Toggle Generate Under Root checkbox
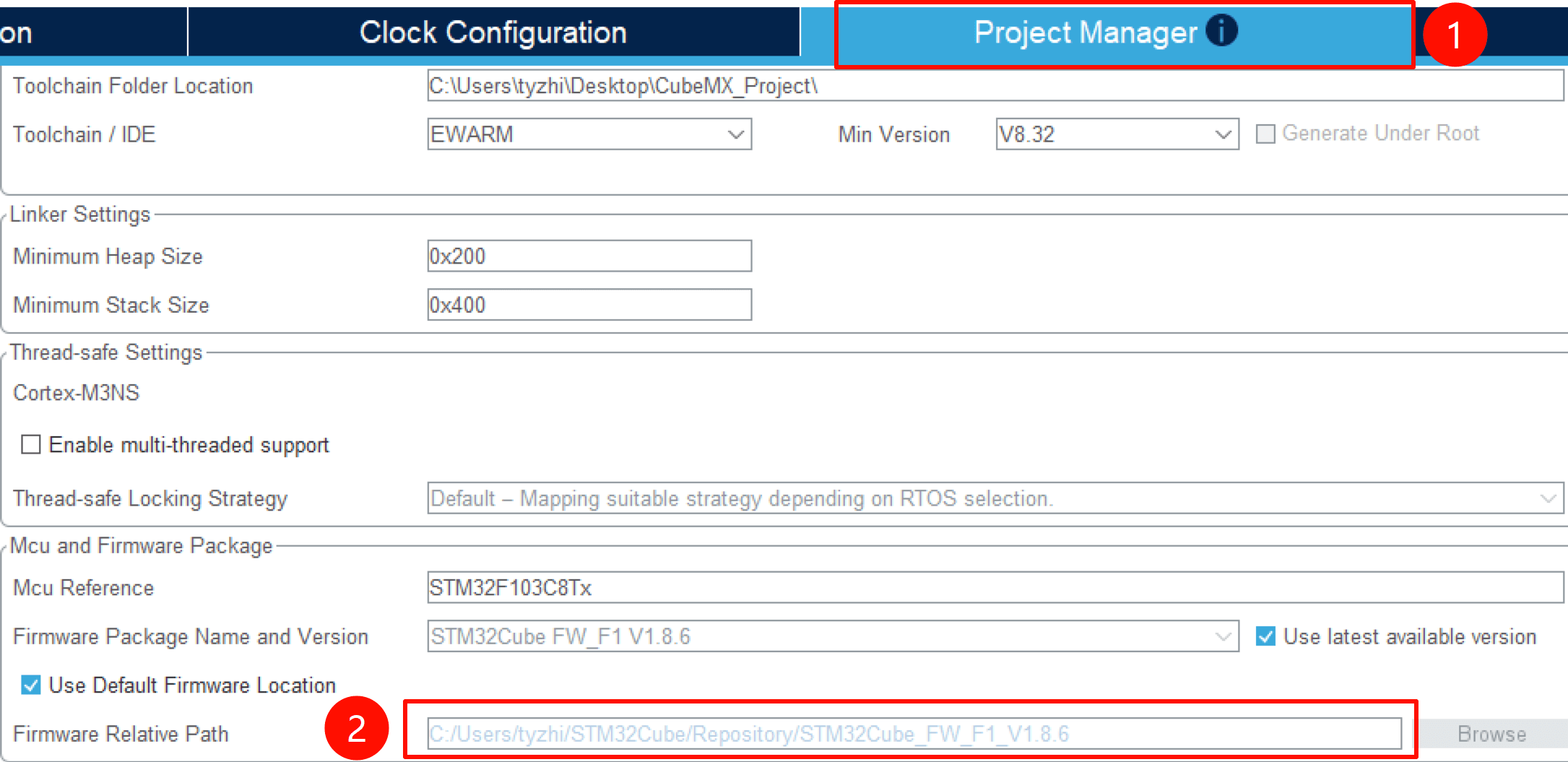This screenshot has height=762, width=1568. 1265,134
